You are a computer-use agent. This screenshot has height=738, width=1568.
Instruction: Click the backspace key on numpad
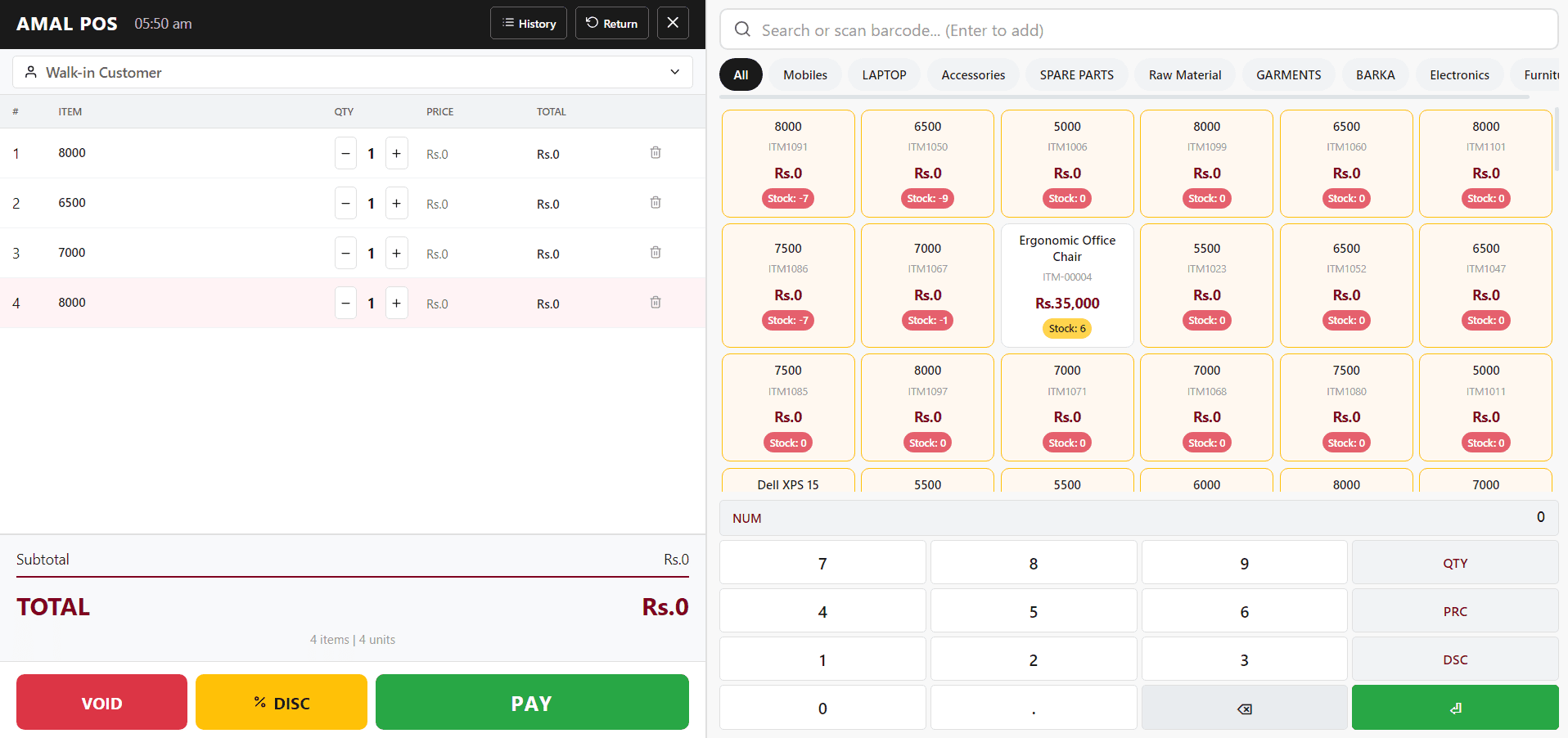coord(1244,708)
